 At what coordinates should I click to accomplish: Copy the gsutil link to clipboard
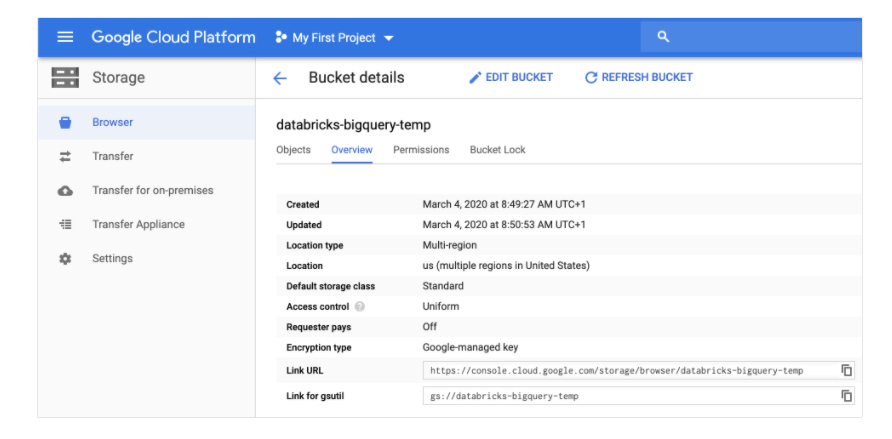tap(847, 396)
